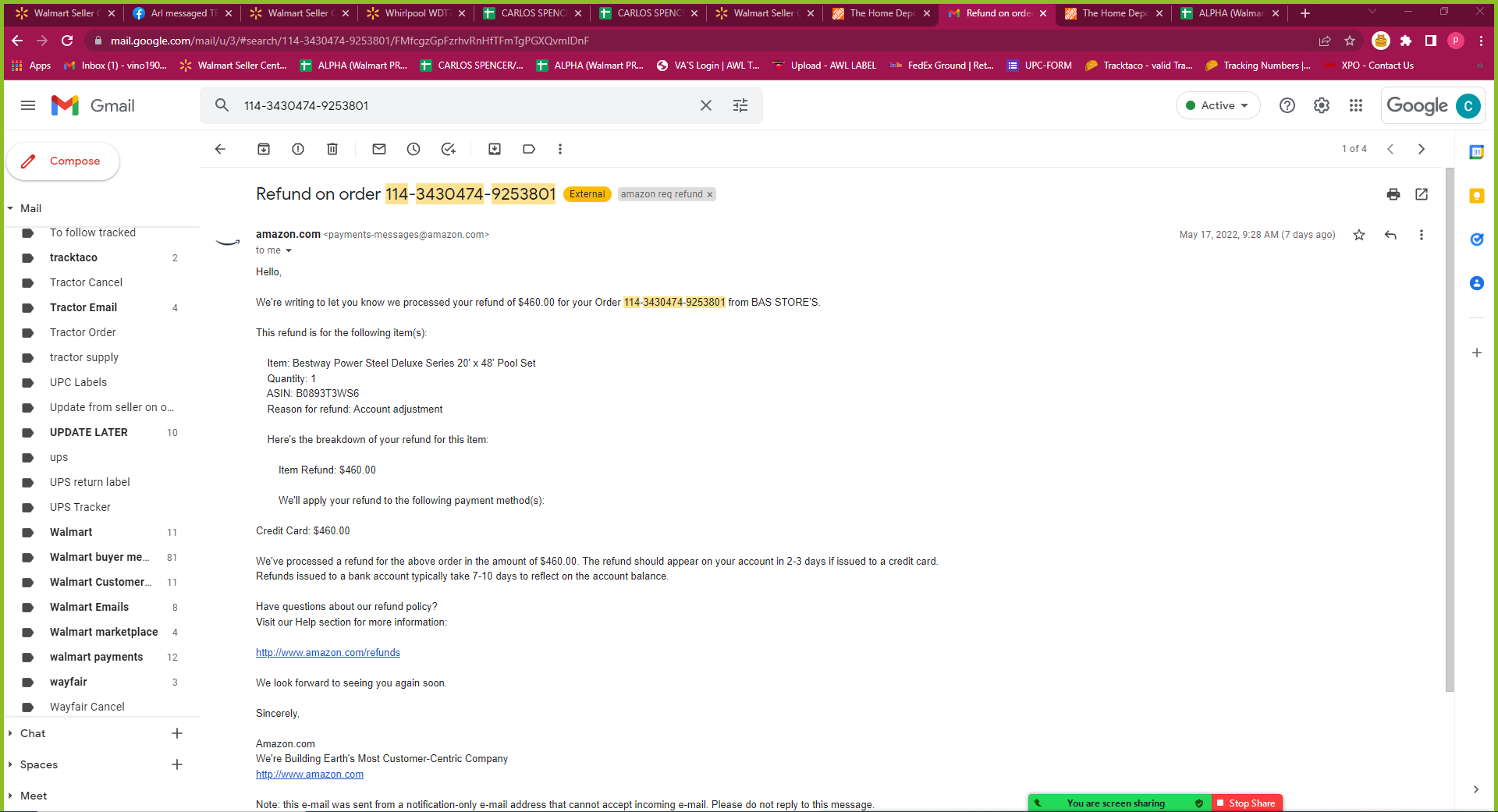Remove the 'amazon req refund' label

tap(710, 195)
